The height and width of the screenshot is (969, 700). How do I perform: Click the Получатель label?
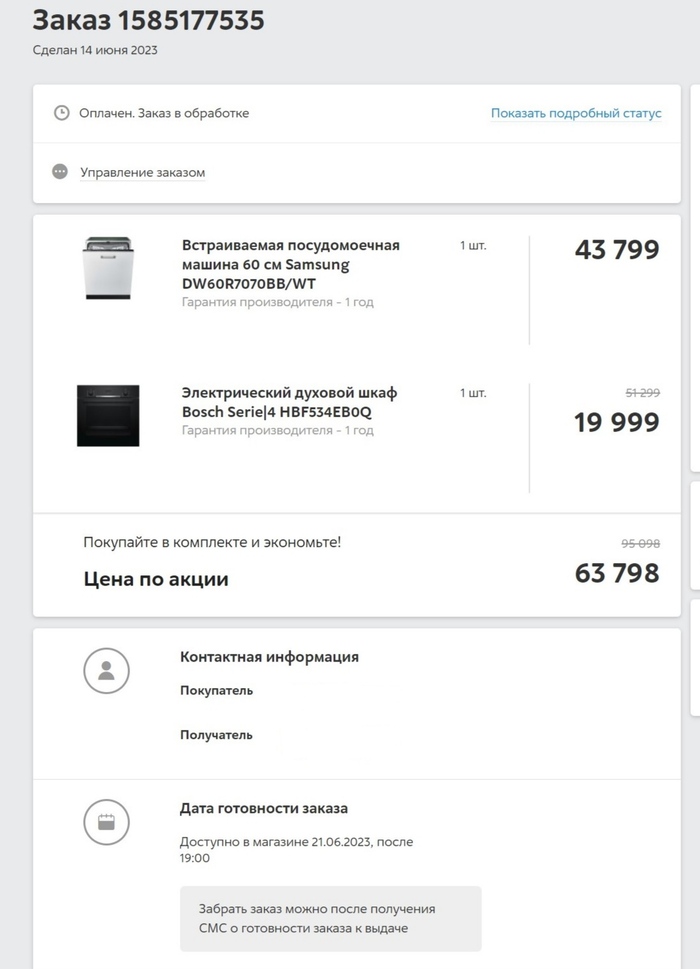point(216,735)
